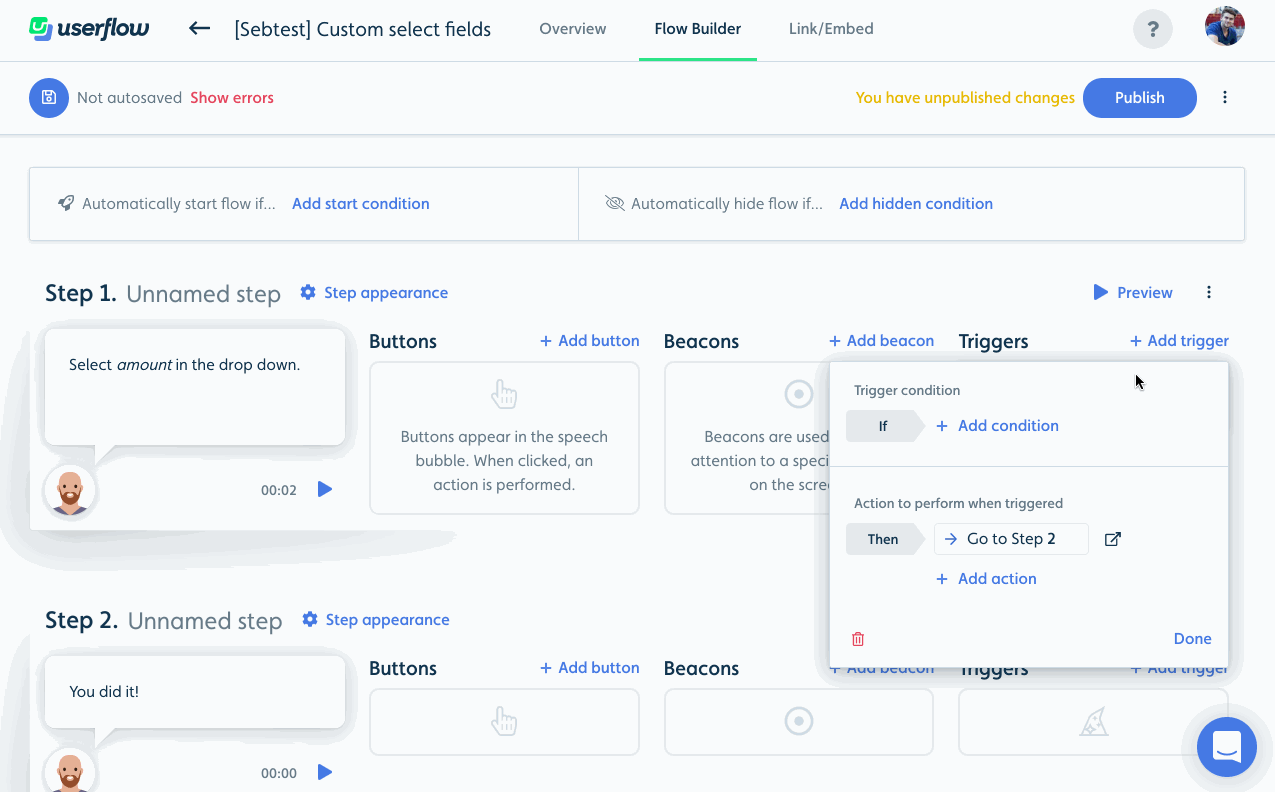Click the Show errors link
The image size is (1275, 792).
click(x=232, y=98)
